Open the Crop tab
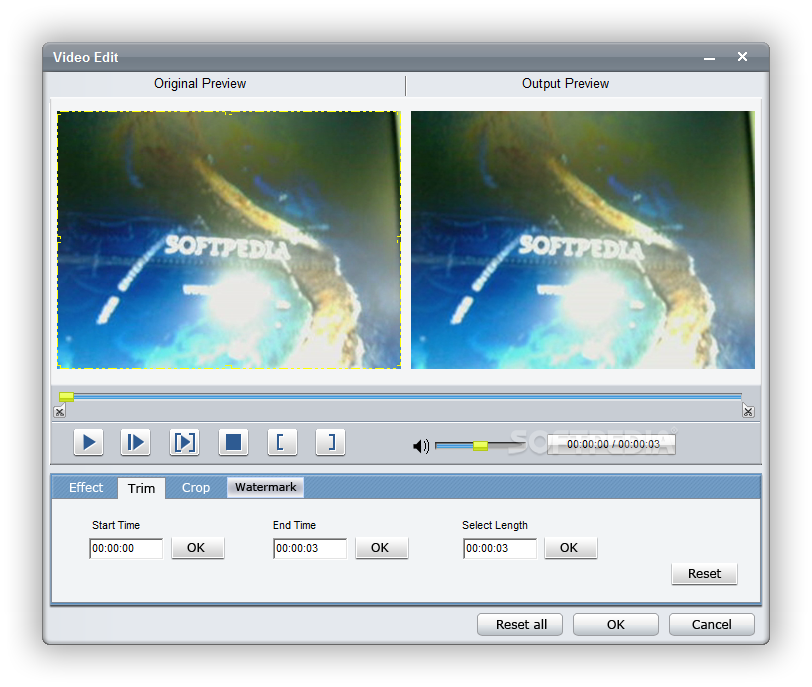The height and width of the screenshot is (687, 812). click(196, 488)
